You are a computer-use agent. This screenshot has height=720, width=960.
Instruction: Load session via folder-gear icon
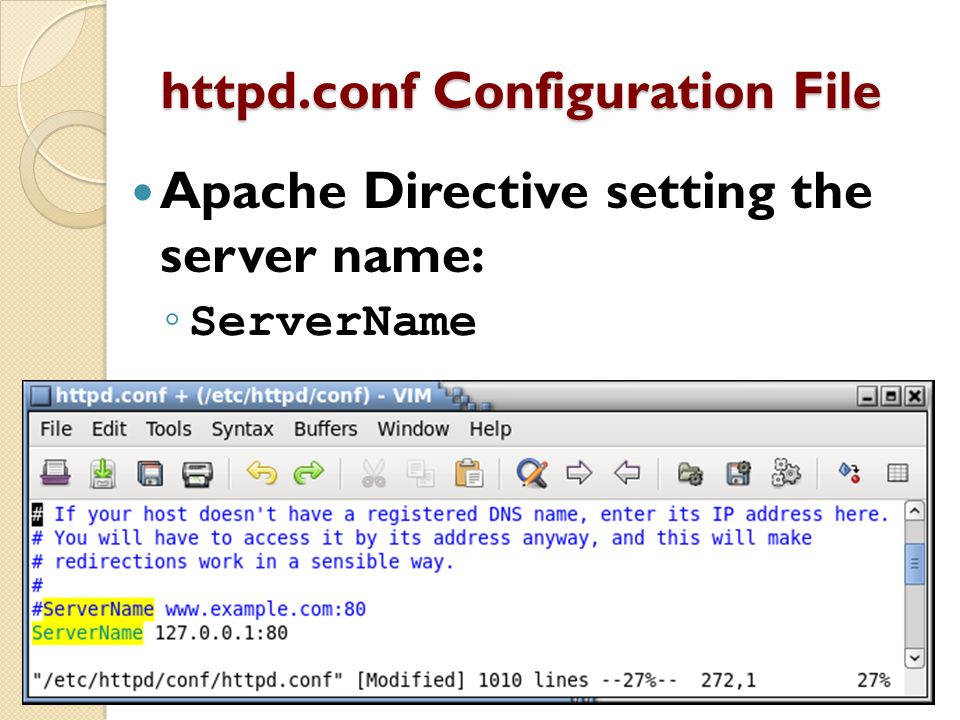691,473
